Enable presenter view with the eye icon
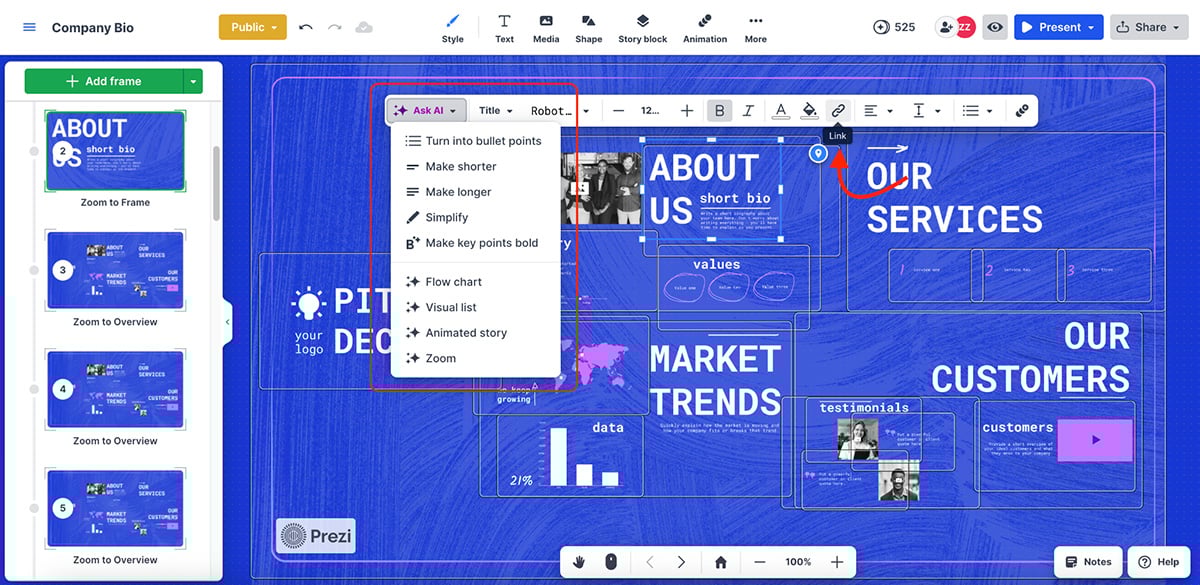 994,27
